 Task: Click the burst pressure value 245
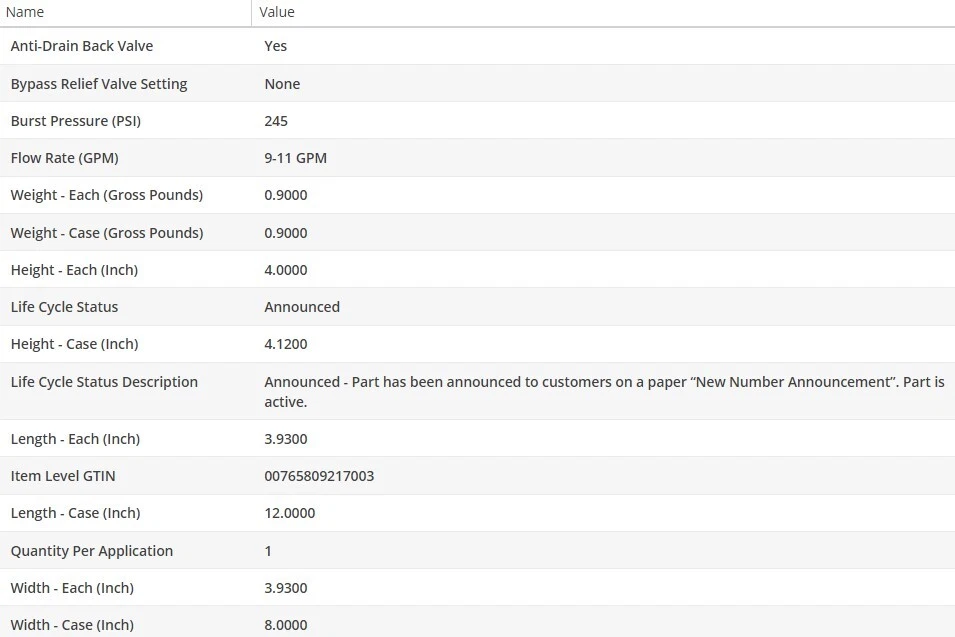tap(276, 121)
